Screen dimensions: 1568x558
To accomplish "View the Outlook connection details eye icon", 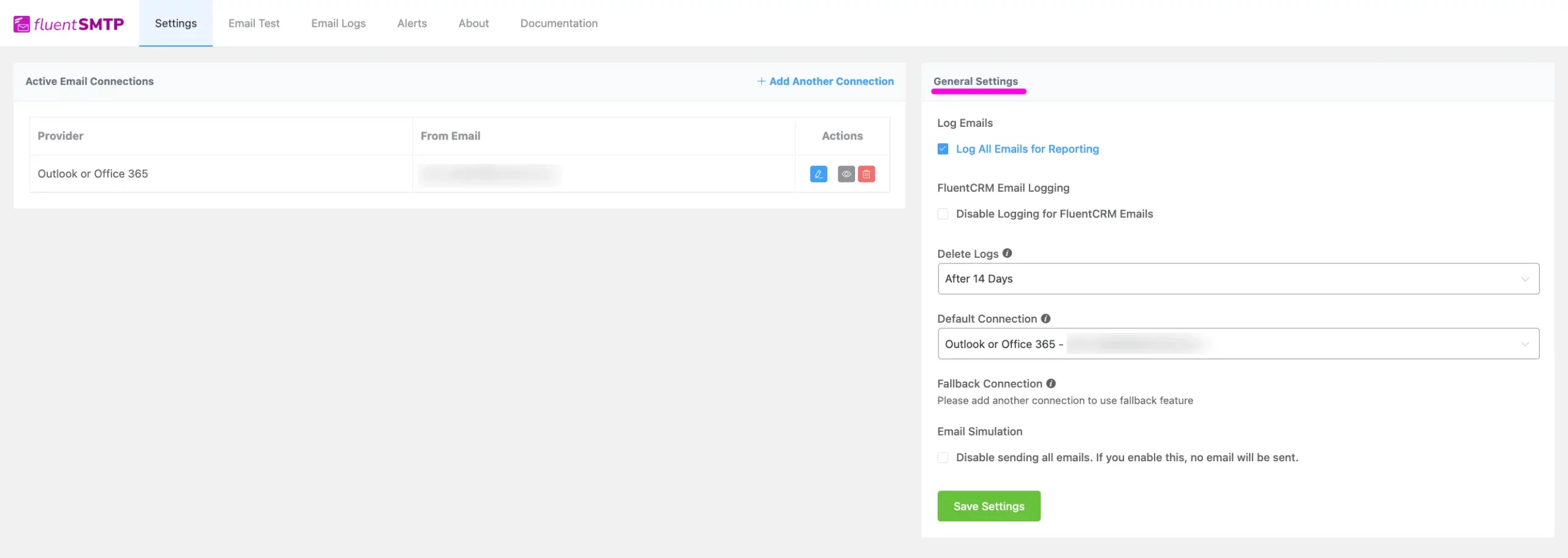I will pos(846,174).
